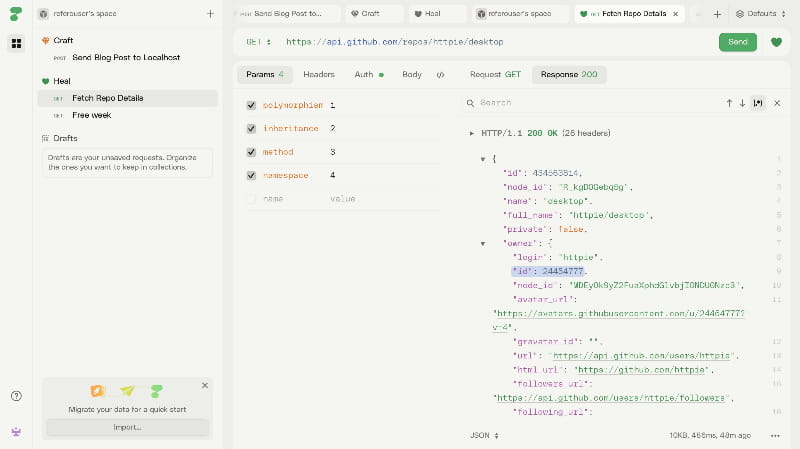Jump to next search match with down arrow
This screenshot has width=800, height=449.
pyautogui.click(x=742, y=103)
